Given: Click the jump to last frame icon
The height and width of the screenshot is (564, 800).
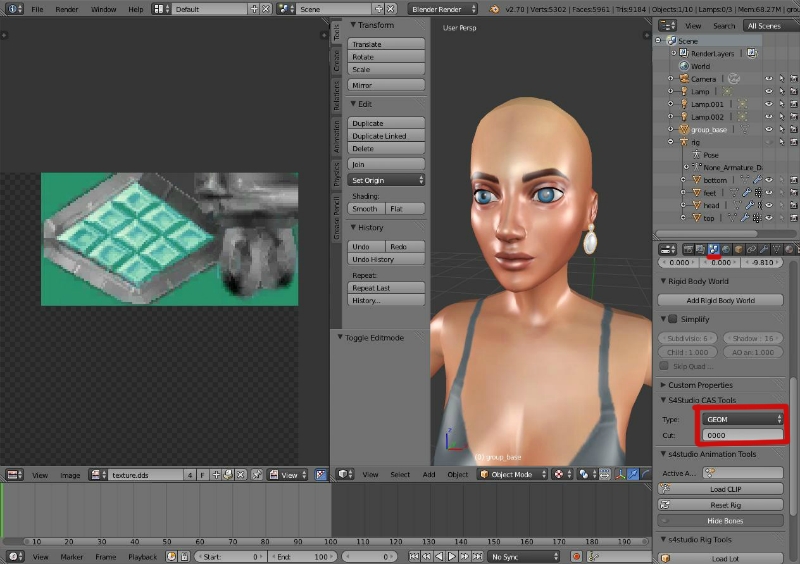Looking at the screenshot, I should (x=477, y=556).
